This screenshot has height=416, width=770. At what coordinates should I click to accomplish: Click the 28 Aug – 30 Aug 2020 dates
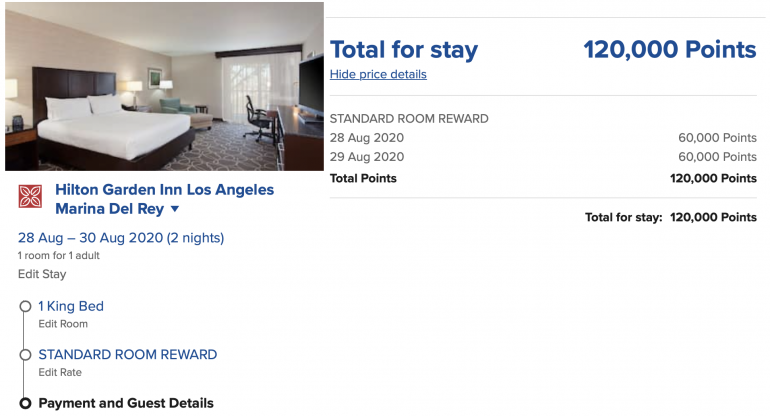click(121, 238)
